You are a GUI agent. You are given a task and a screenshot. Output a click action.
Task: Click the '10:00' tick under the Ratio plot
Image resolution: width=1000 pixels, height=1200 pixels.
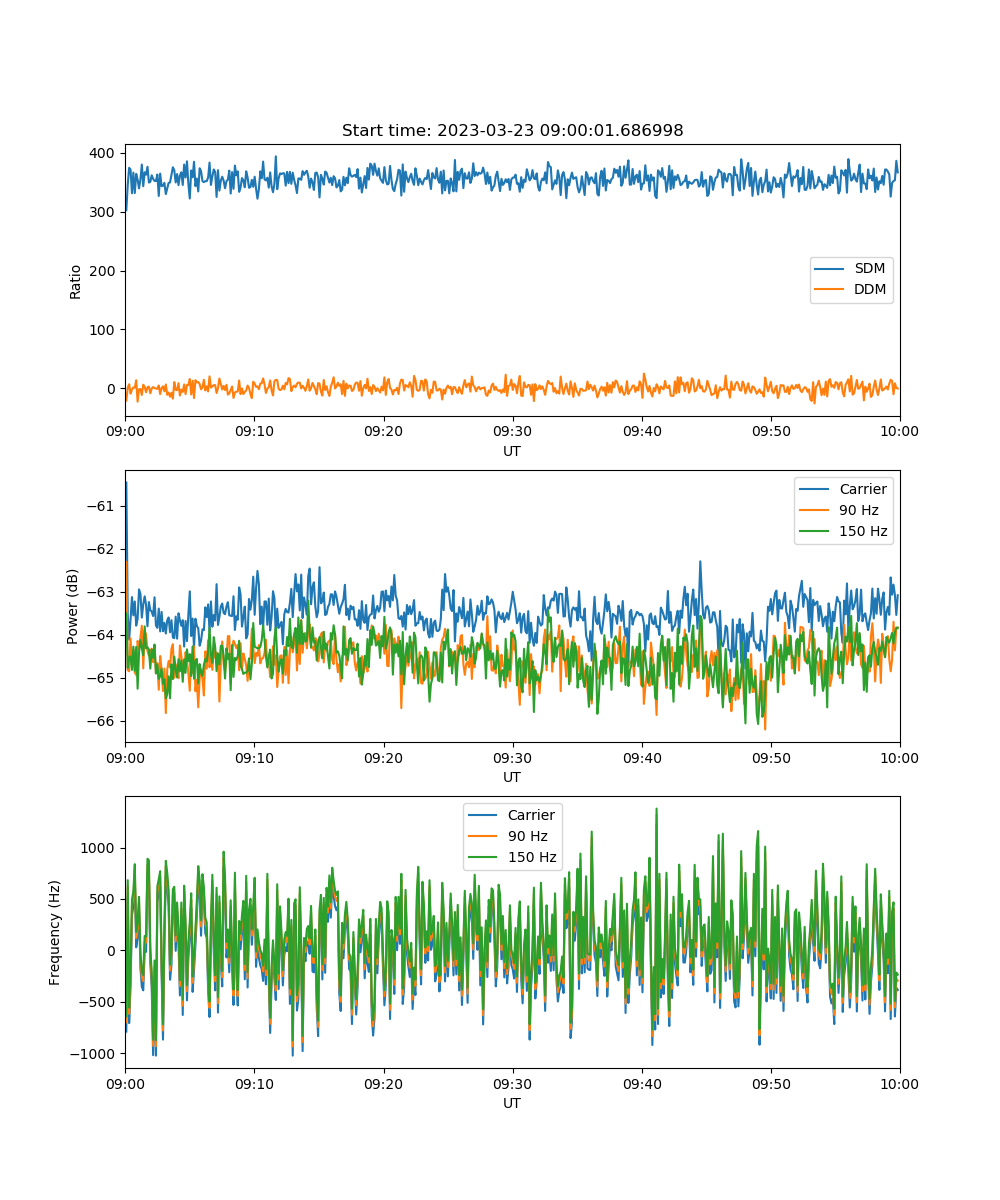(900, 432)
